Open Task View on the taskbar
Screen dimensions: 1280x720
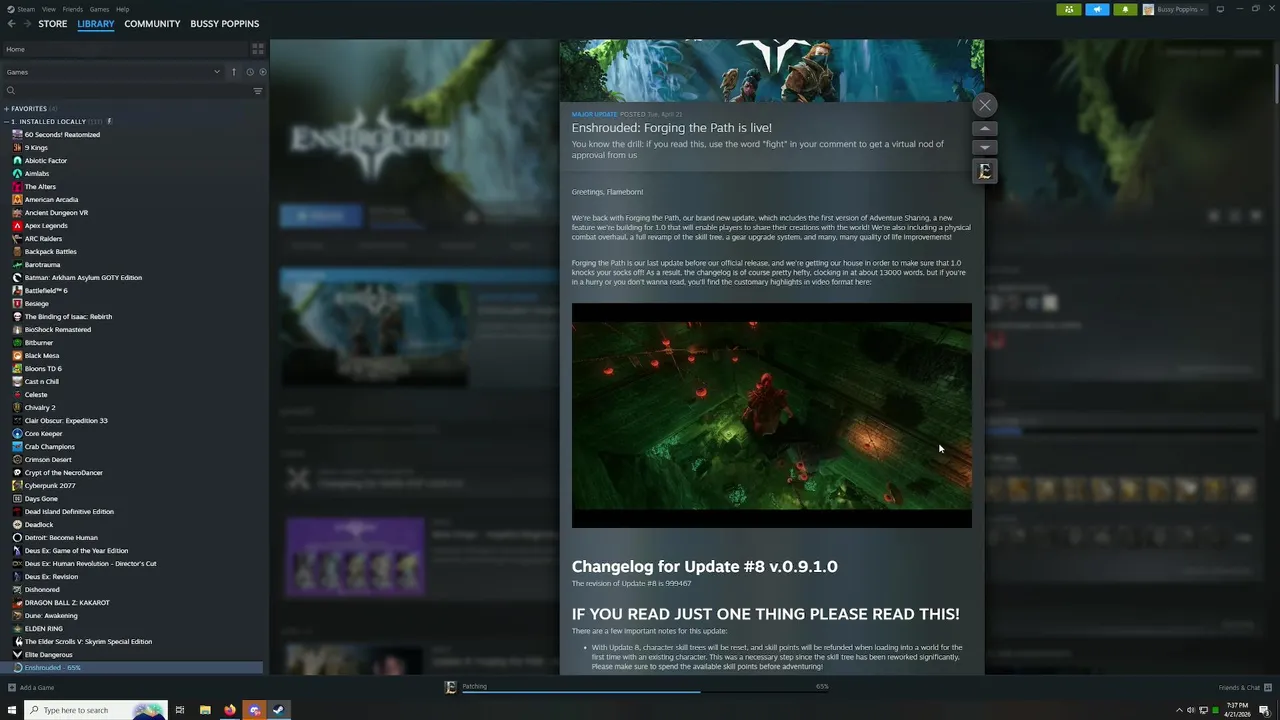point(180,710)
